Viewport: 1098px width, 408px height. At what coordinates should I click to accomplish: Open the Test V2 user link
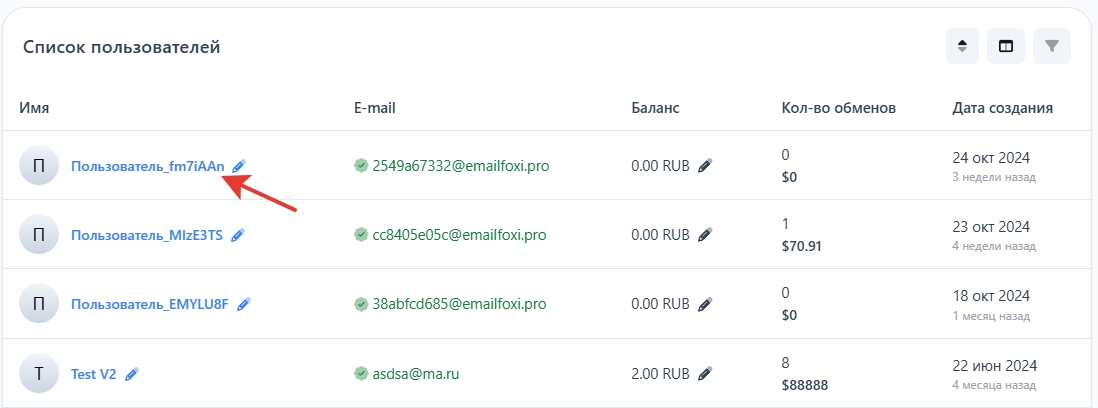tap(94, 374)
